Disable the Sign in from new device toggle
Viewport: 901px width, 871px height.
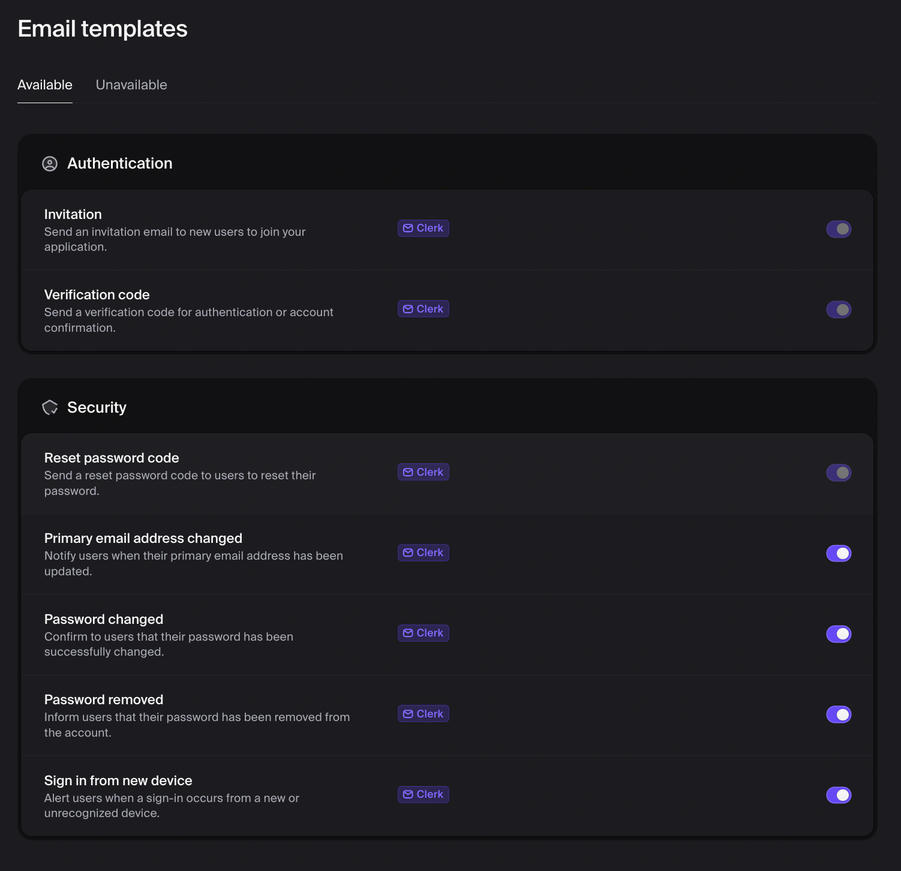point(838,794)
